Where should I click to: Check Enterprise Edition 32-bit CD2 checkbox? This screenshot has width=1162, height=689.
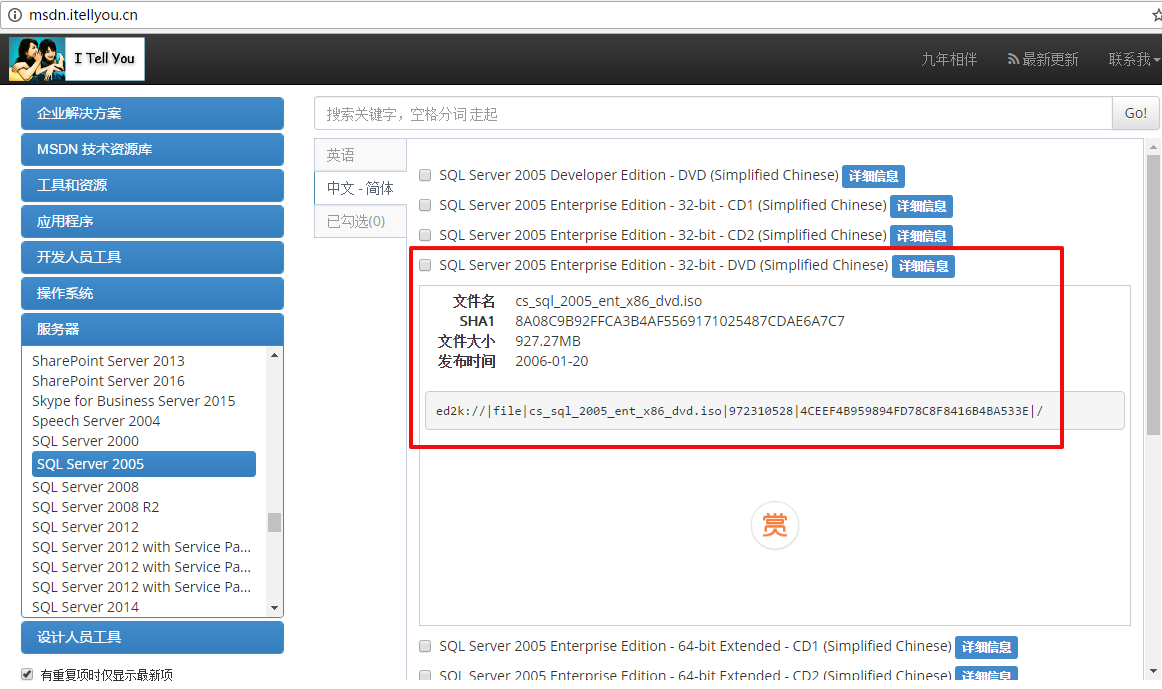pyautogui.click(x=425, y=235)
